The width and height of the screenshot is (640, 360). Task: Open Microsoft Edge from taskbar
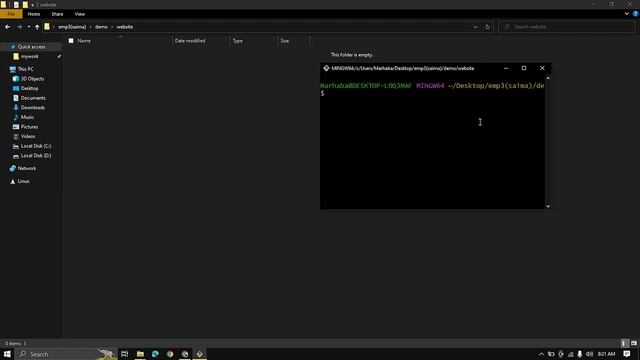pos(155,354)
